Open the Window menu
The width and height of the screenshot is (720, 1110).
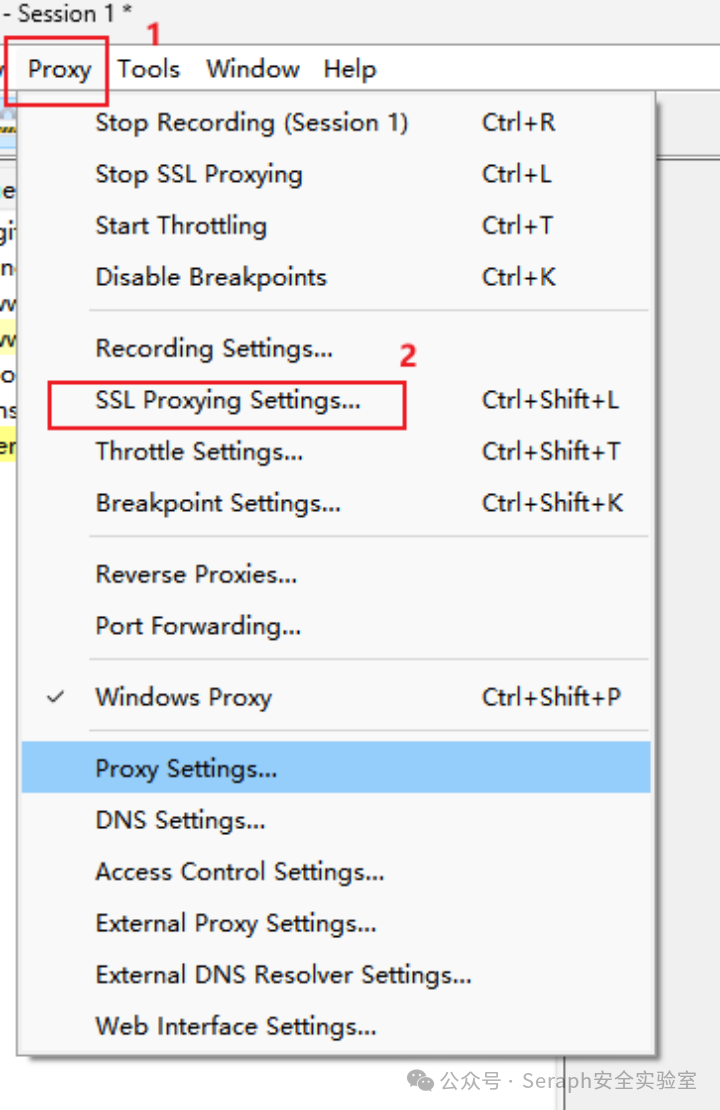click(x=253, y=69)
